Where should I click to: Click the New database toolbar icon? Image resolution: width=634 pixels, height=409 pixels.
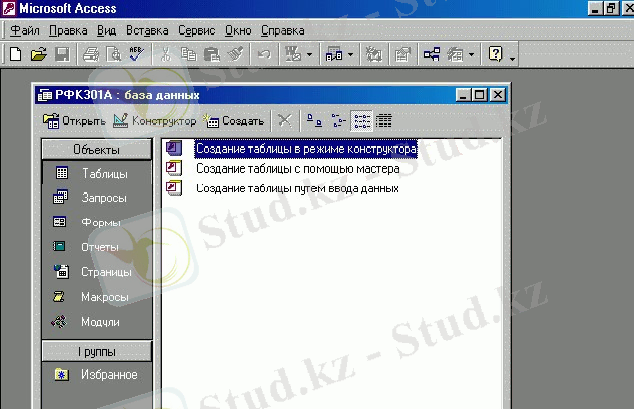15,54
